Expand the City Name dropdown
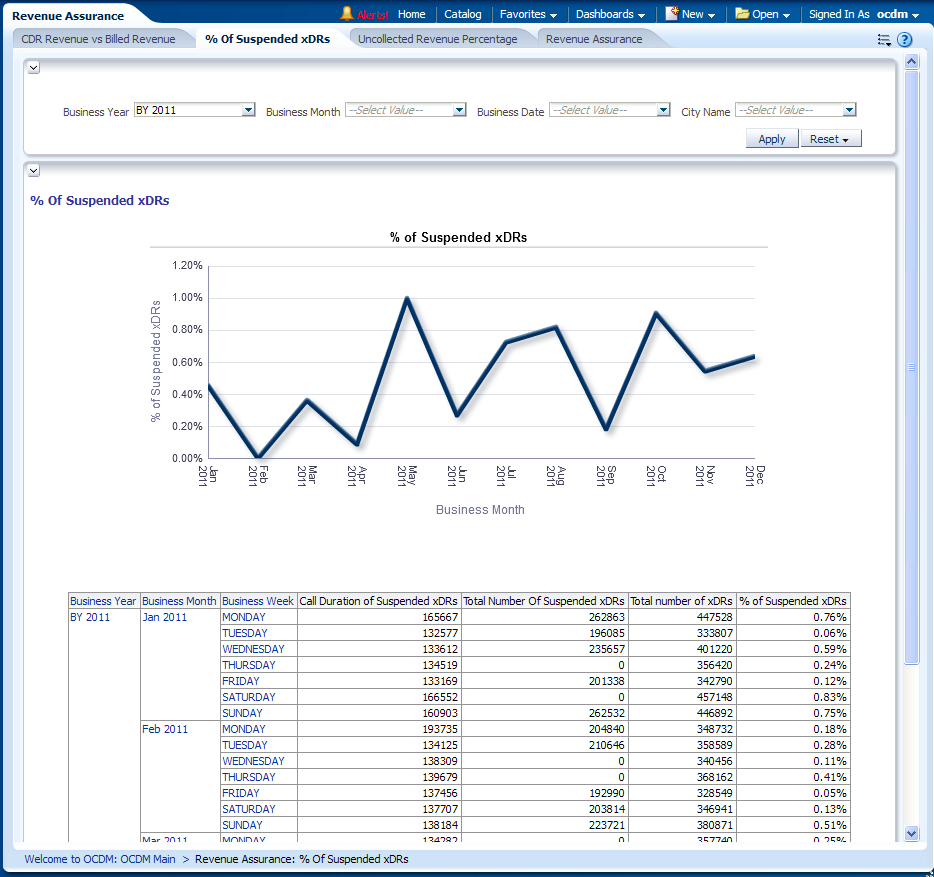Screen dimensions: 934x877 point(849,111)
